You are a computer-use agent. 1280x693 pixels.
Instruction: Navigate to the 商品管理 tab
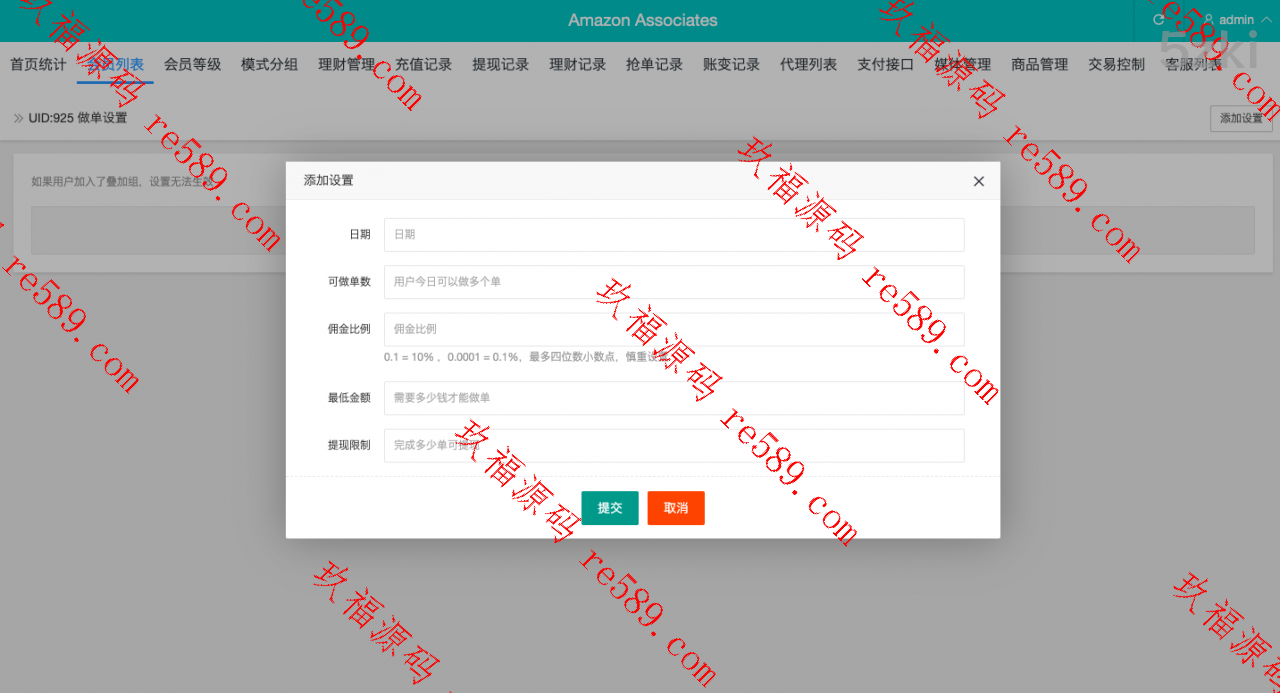[1039, 64]
